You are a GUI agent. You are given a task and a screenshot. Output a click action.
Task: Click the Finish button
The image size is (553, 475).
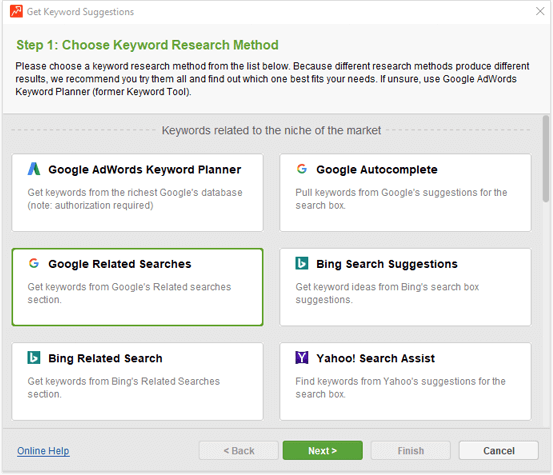411,451
